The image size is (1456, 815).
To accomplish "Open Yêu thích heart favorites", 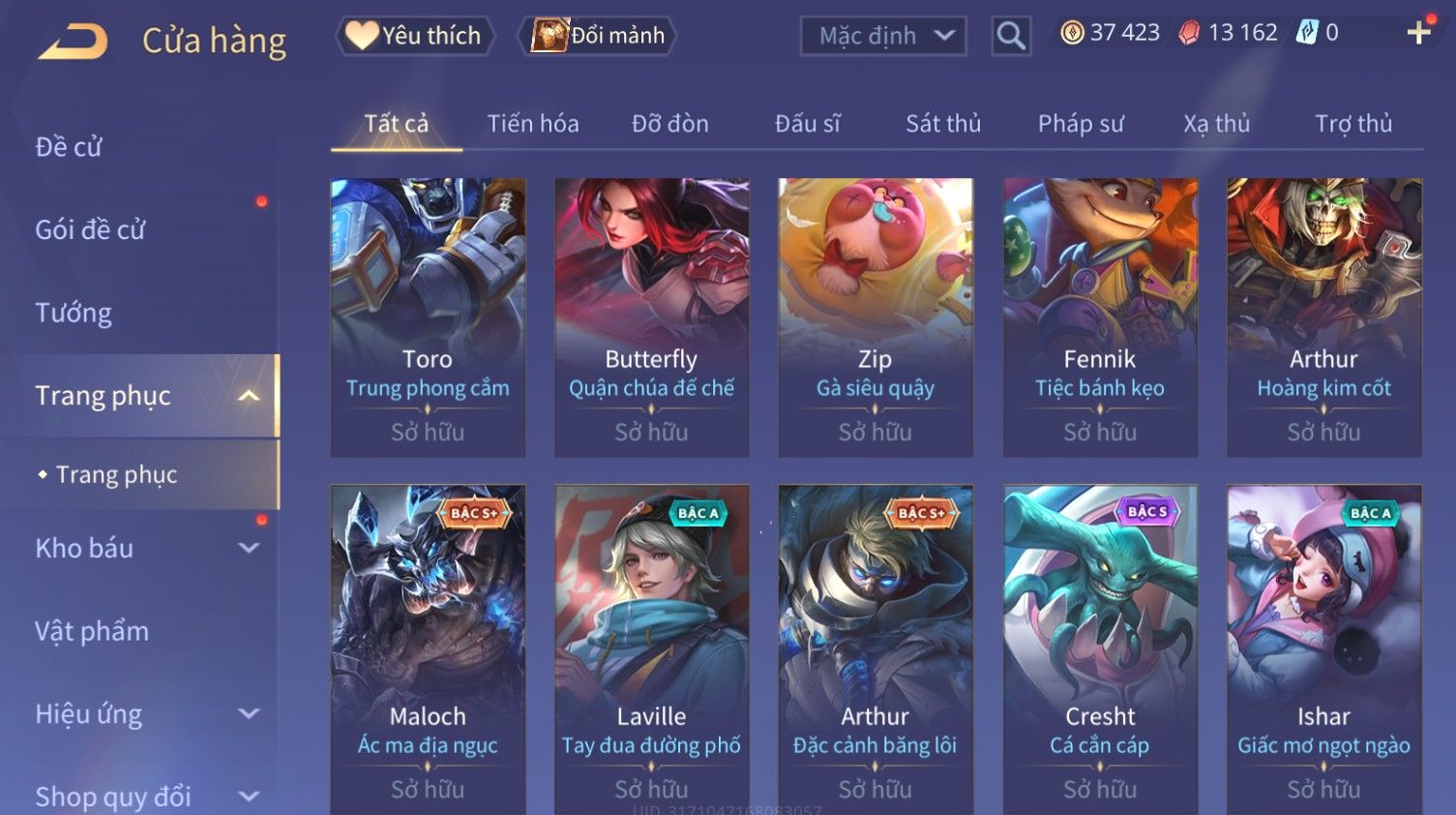I will 414,36.
